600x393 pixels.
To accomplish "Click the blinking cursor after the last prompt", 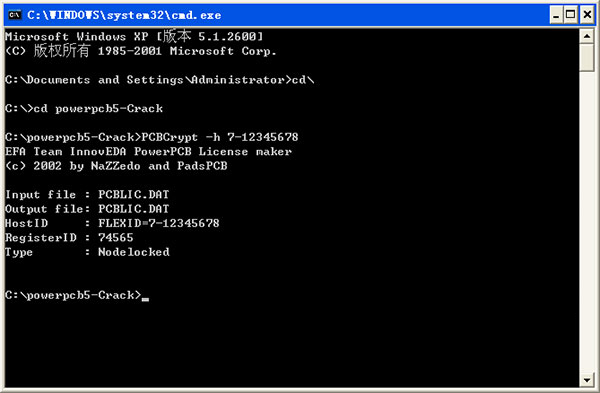I will click(x=145, y=299).
